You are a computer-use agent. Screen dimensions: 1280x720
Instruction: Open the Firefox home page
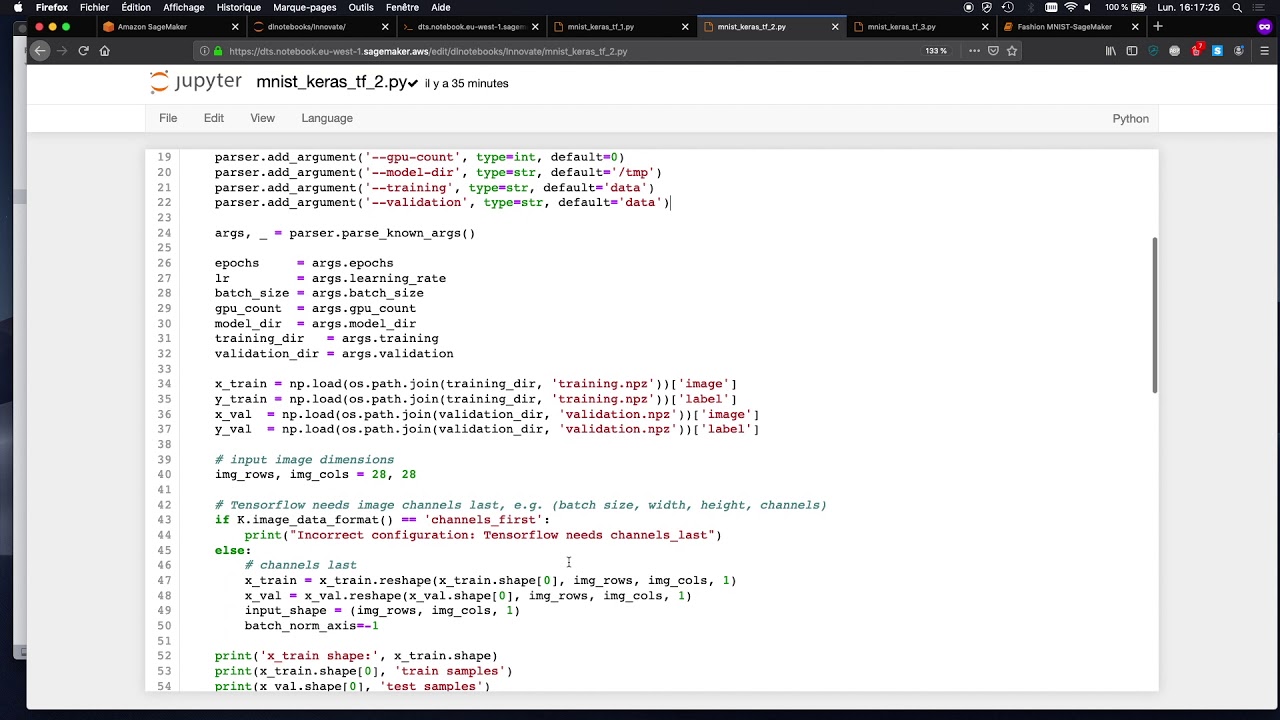pos(104,51)
